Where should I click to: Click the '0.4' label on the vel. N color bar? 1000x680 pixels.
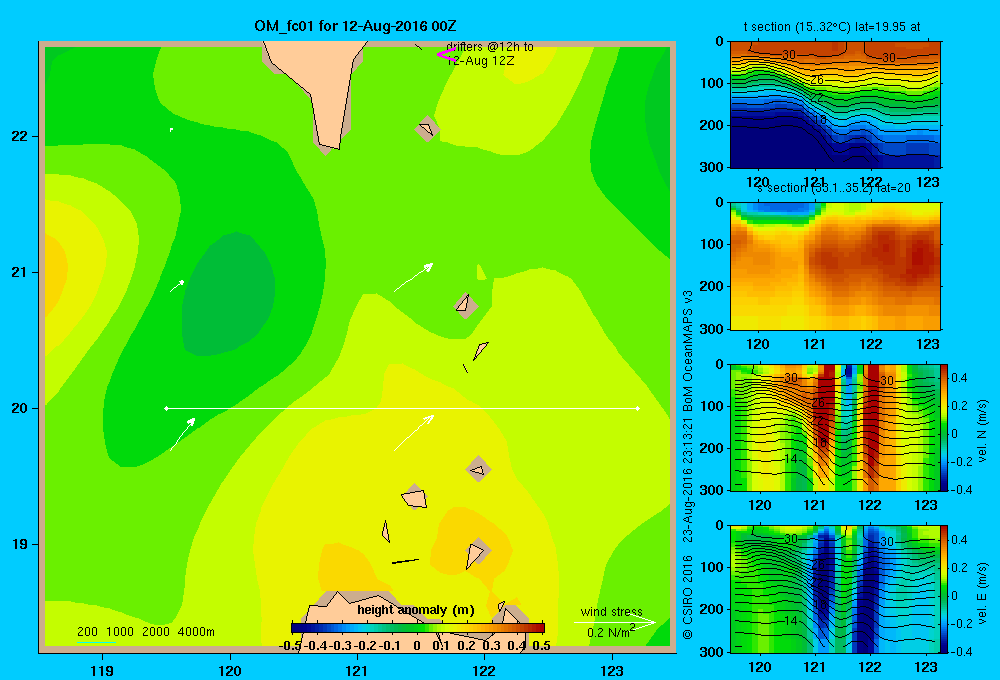[x=959, y=378]
